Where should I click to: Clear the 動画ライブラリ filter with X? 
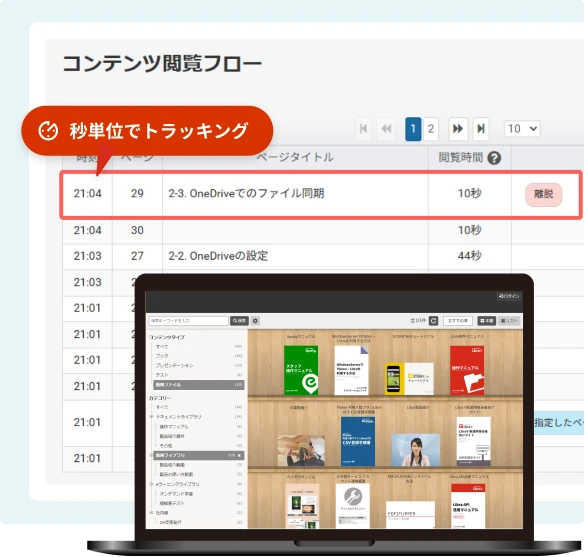pos(239,455)
